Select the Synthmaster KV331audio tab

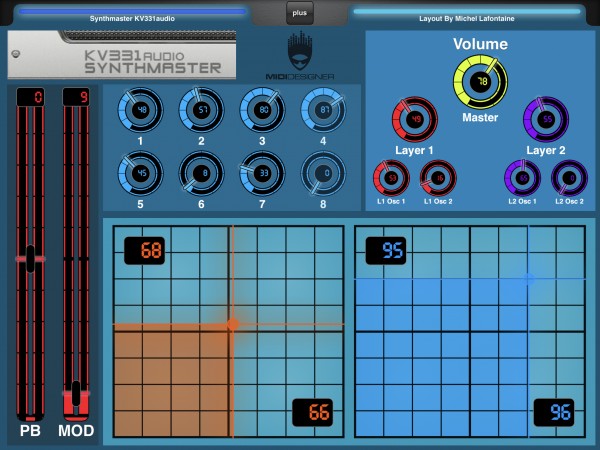click(x=132, y=15)
